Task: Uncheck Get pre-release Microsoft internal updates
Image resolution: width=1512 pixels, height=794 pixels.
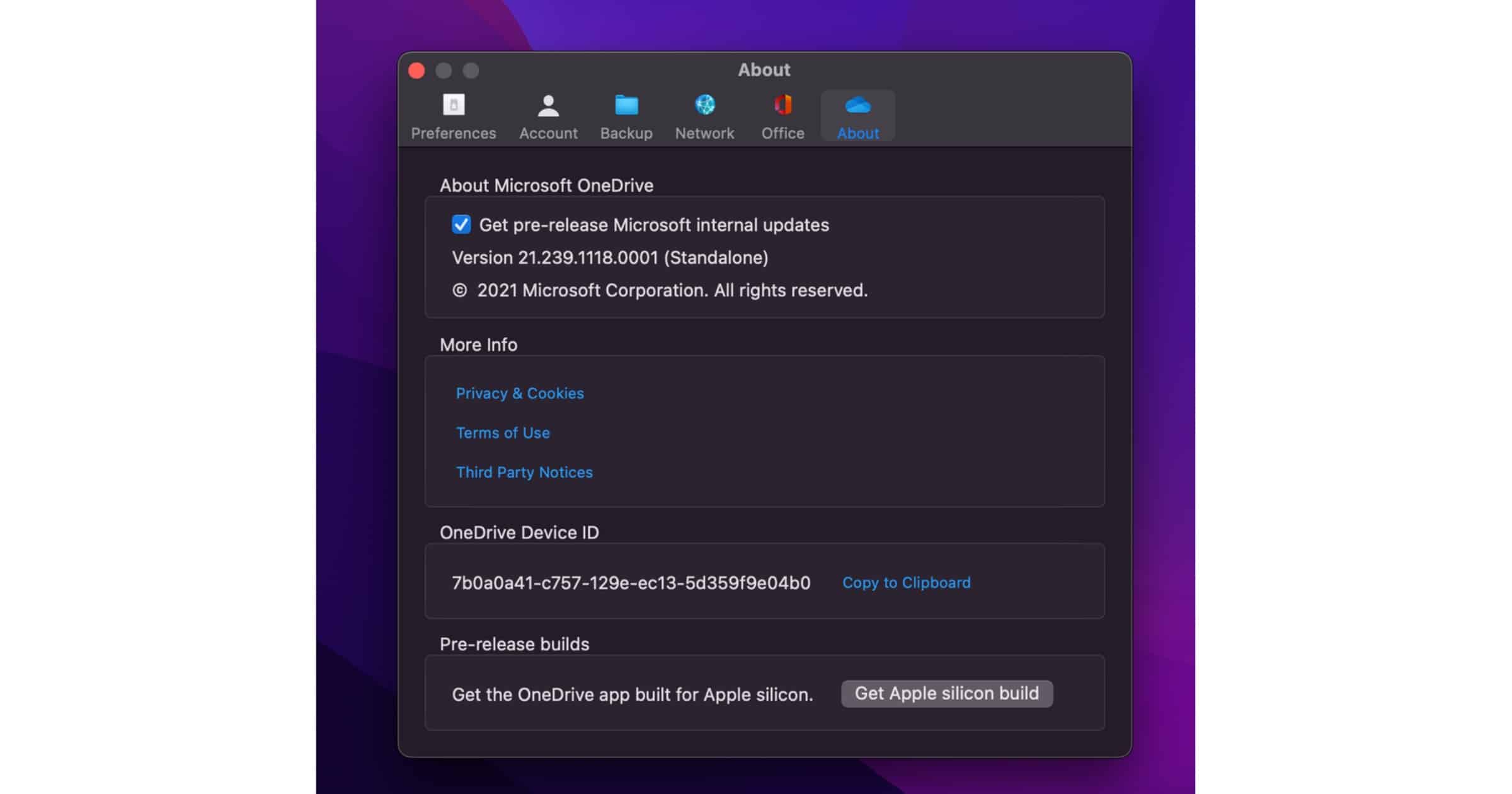Action: coord(461,225)
